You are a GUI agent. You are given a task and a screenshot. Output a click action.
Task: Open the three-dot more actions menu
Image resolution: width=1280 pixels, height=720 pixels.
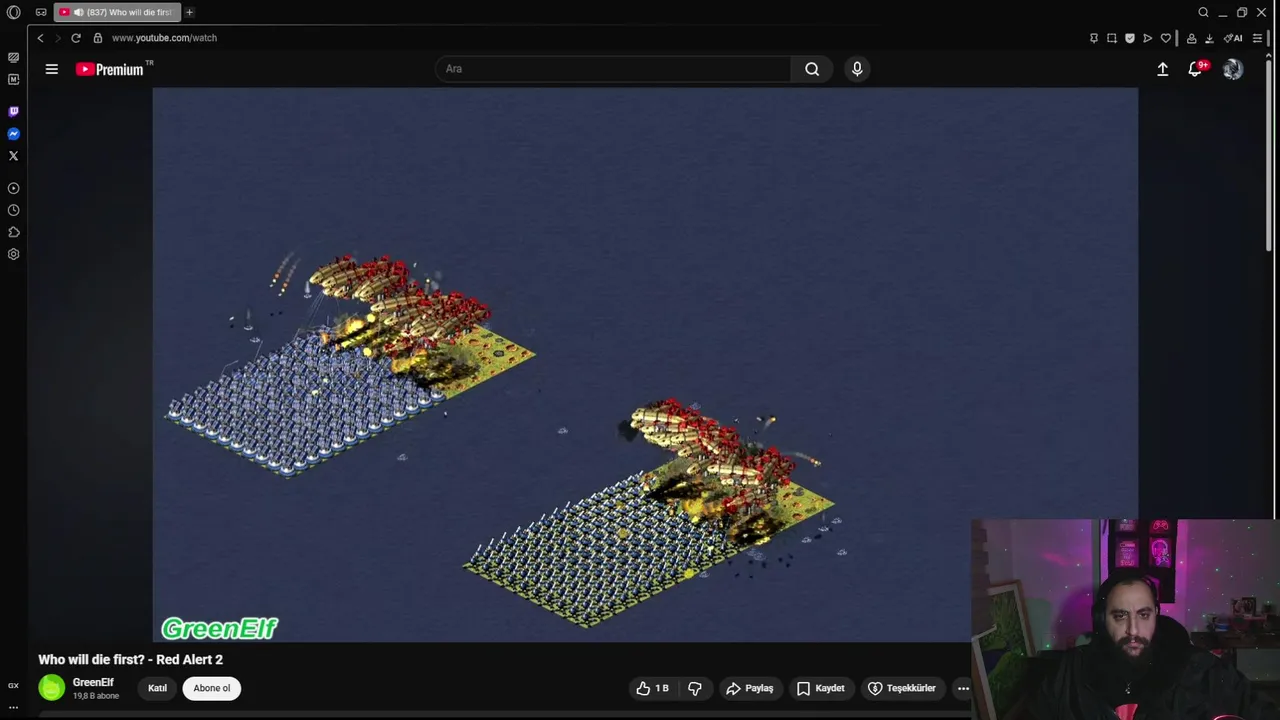coord(963,688)
